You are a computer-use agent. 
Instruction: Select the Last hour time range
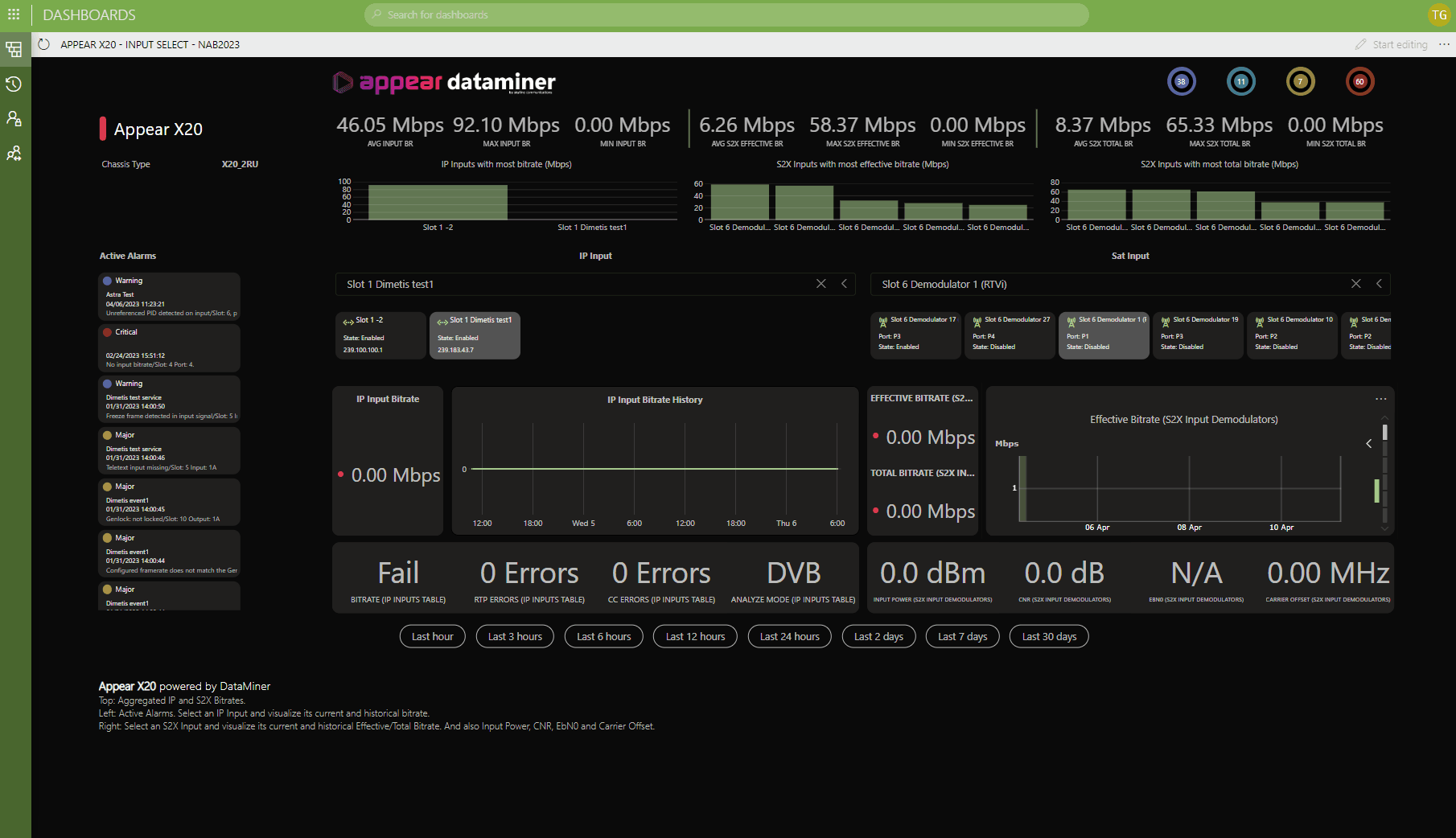(432, 636)
